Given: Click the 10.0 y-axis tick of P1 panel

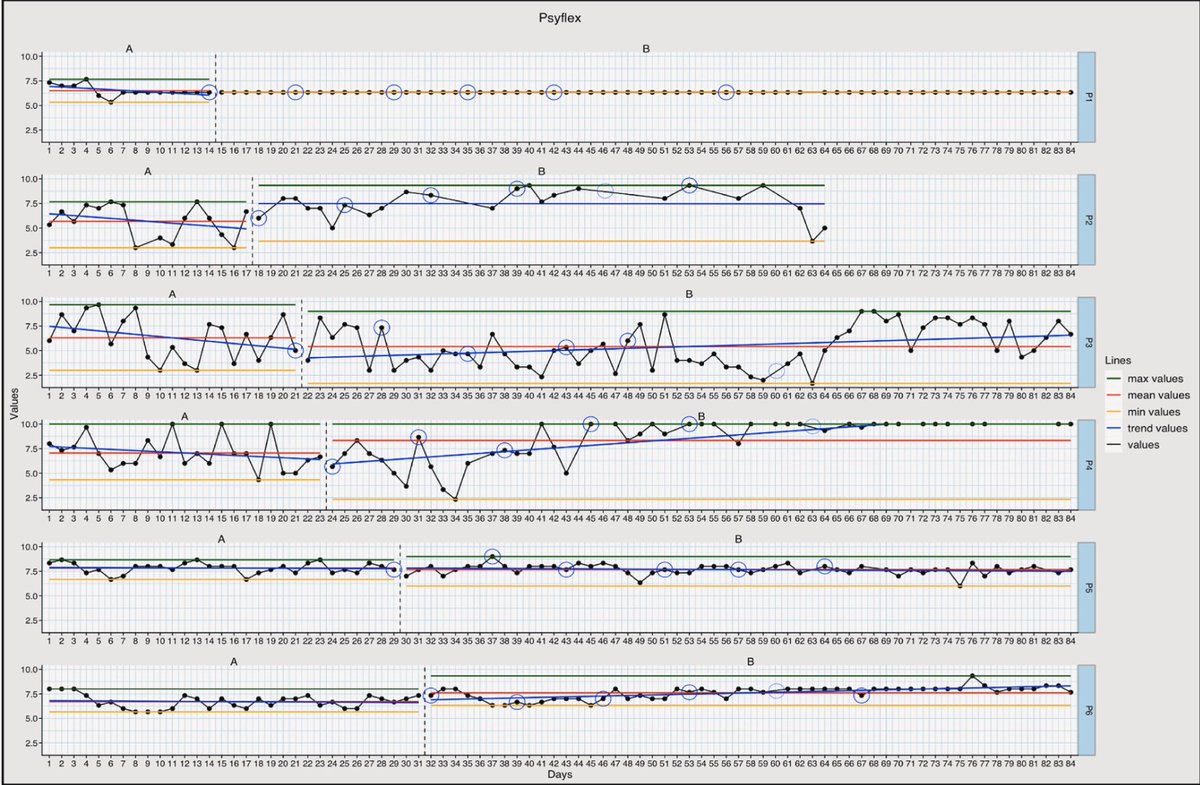Looking at the screenshot, I should point(29,56).
